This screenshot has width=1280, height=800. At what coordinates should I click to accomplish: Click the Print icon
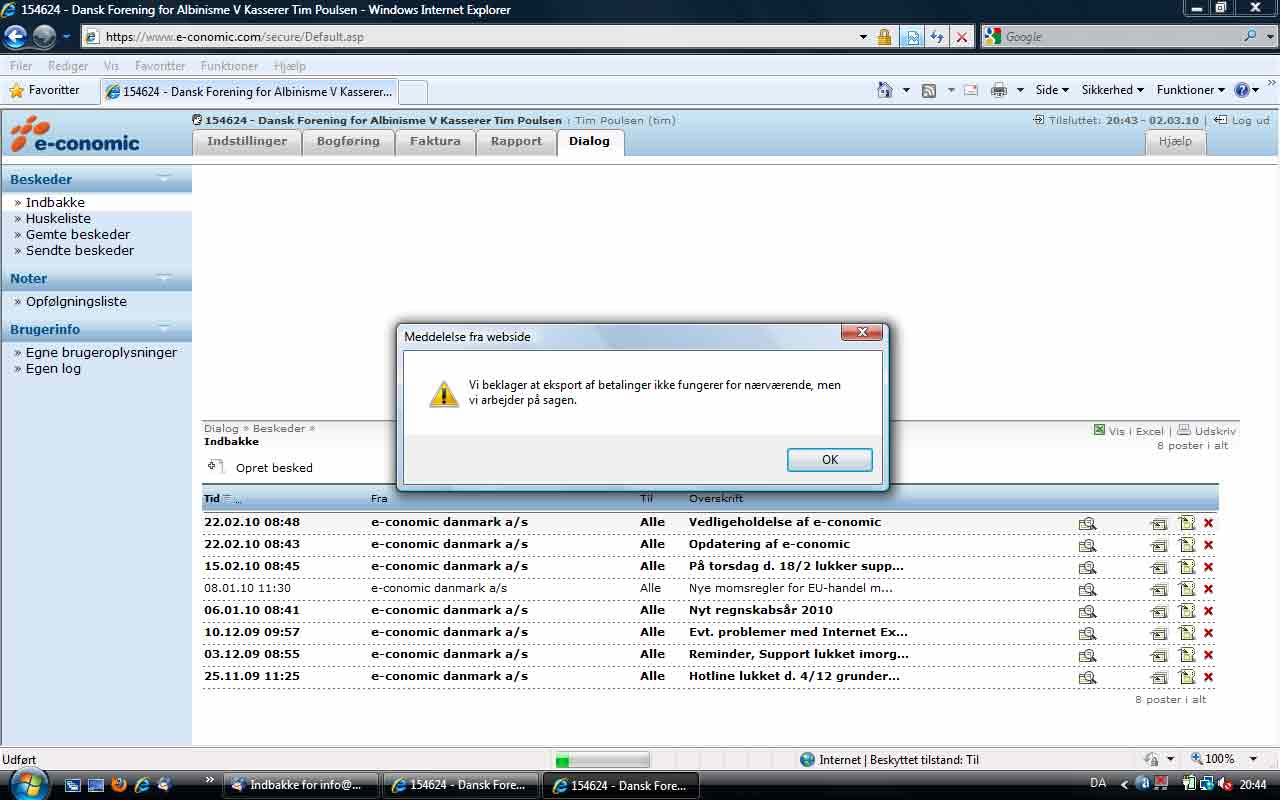tap(998, 90)
